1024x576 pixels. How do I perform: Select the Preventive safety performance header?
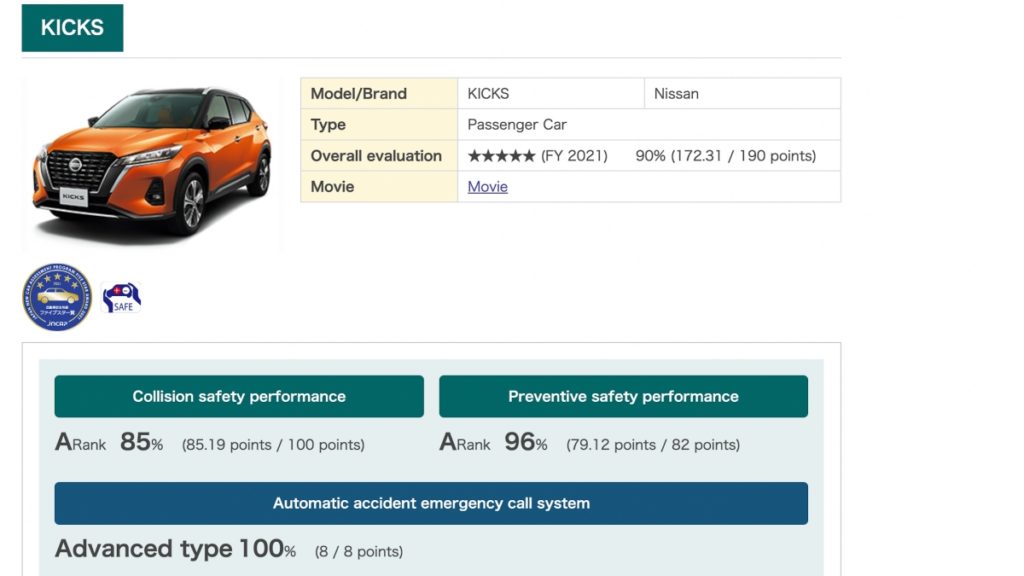click(623, 396)
